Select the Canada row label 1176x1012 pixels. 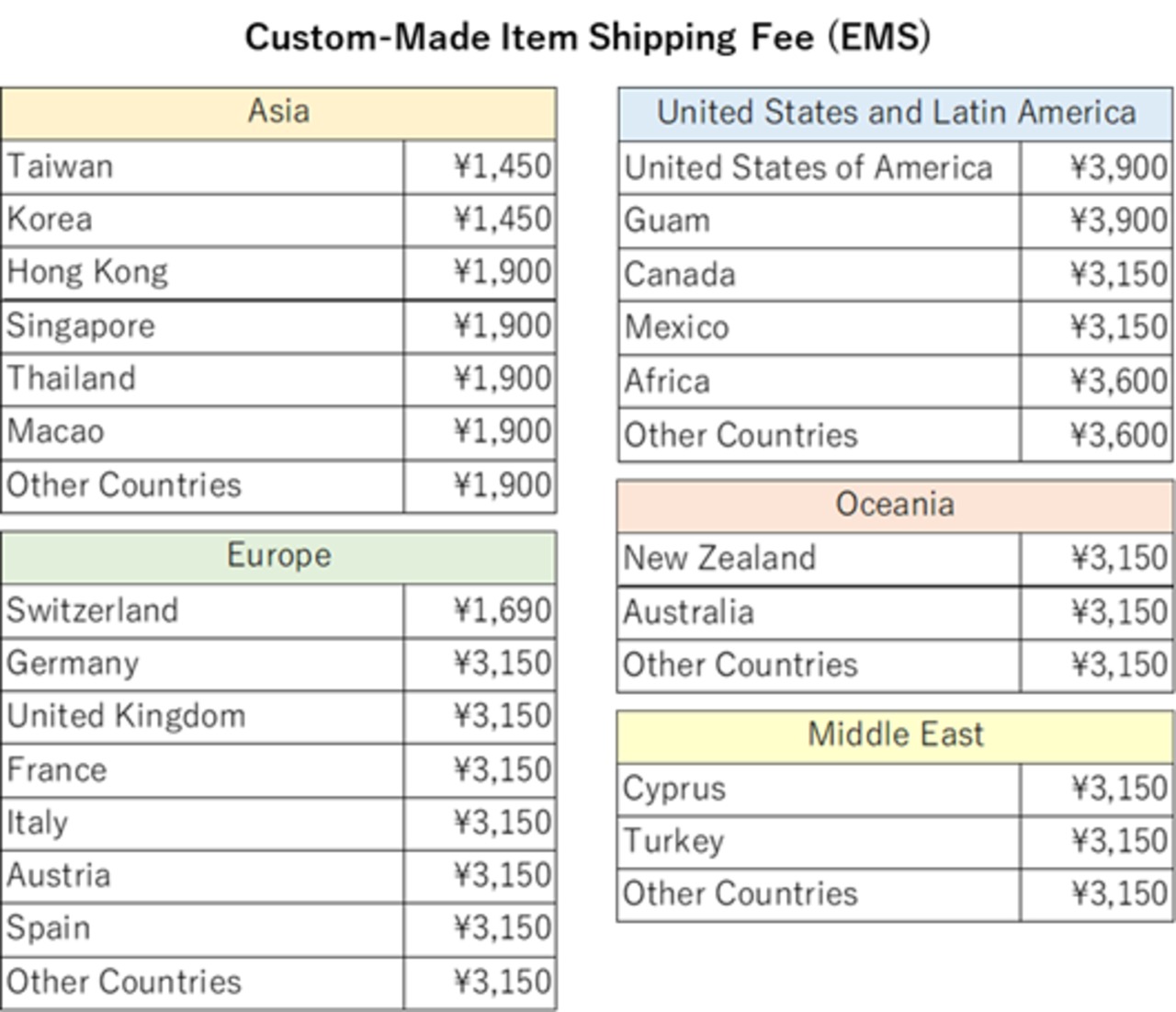[x=819, y=275]
